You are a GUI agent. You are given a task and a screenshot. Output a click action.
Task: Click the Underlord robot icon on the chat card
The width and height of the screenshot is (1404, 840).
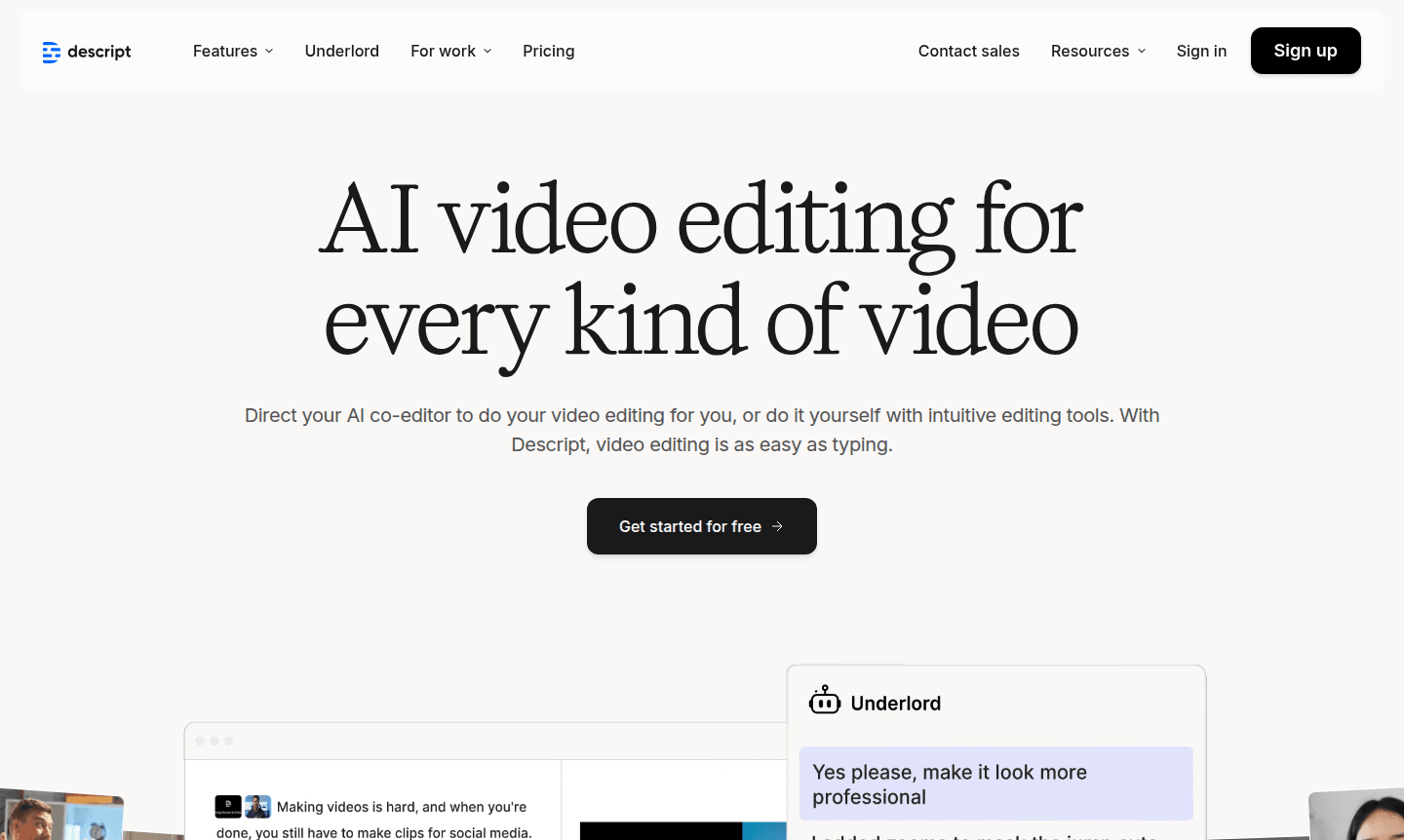point(824,700)
